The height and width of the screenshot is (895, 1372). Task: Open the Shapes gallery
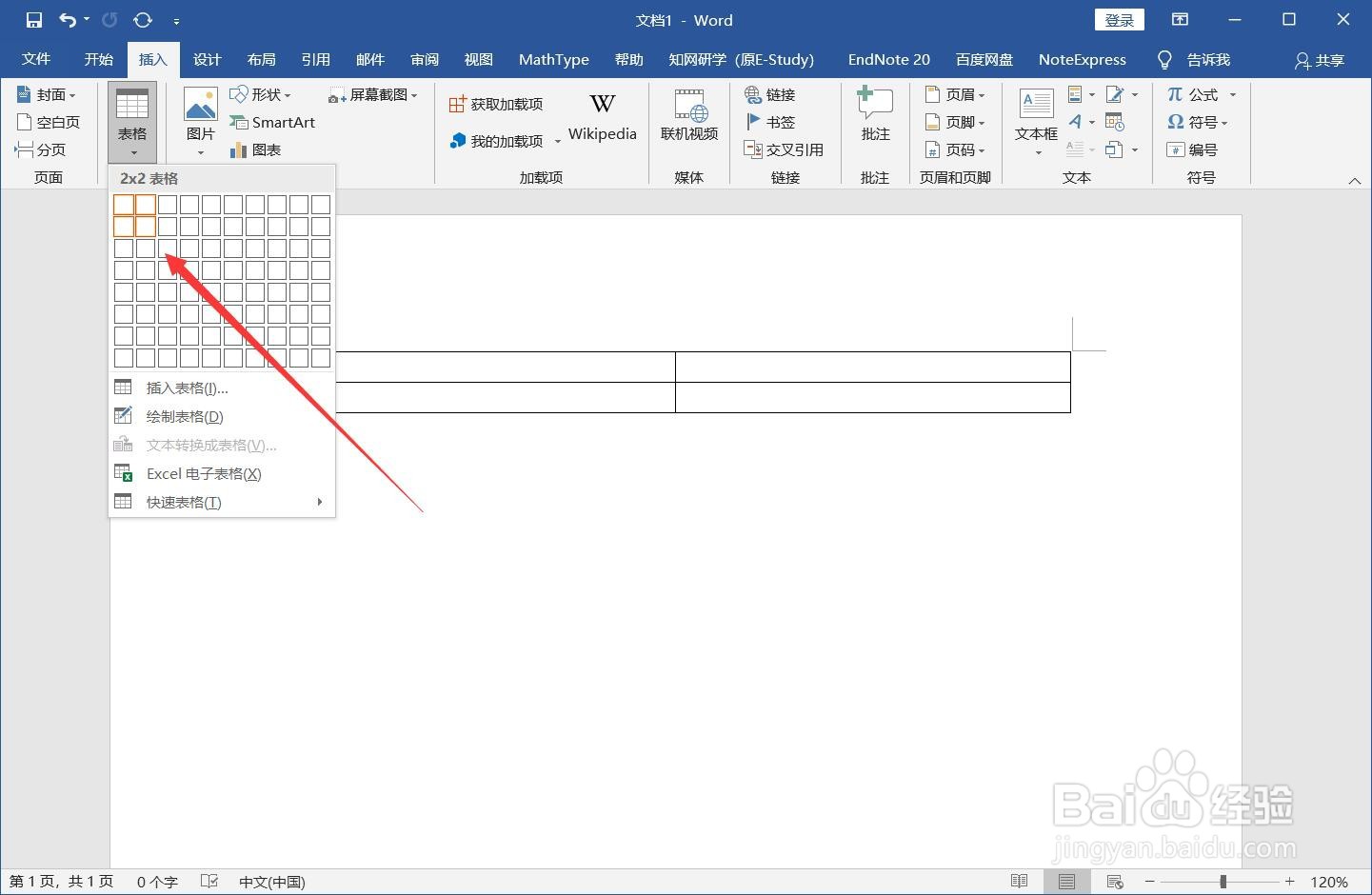[x=259, y=94]
